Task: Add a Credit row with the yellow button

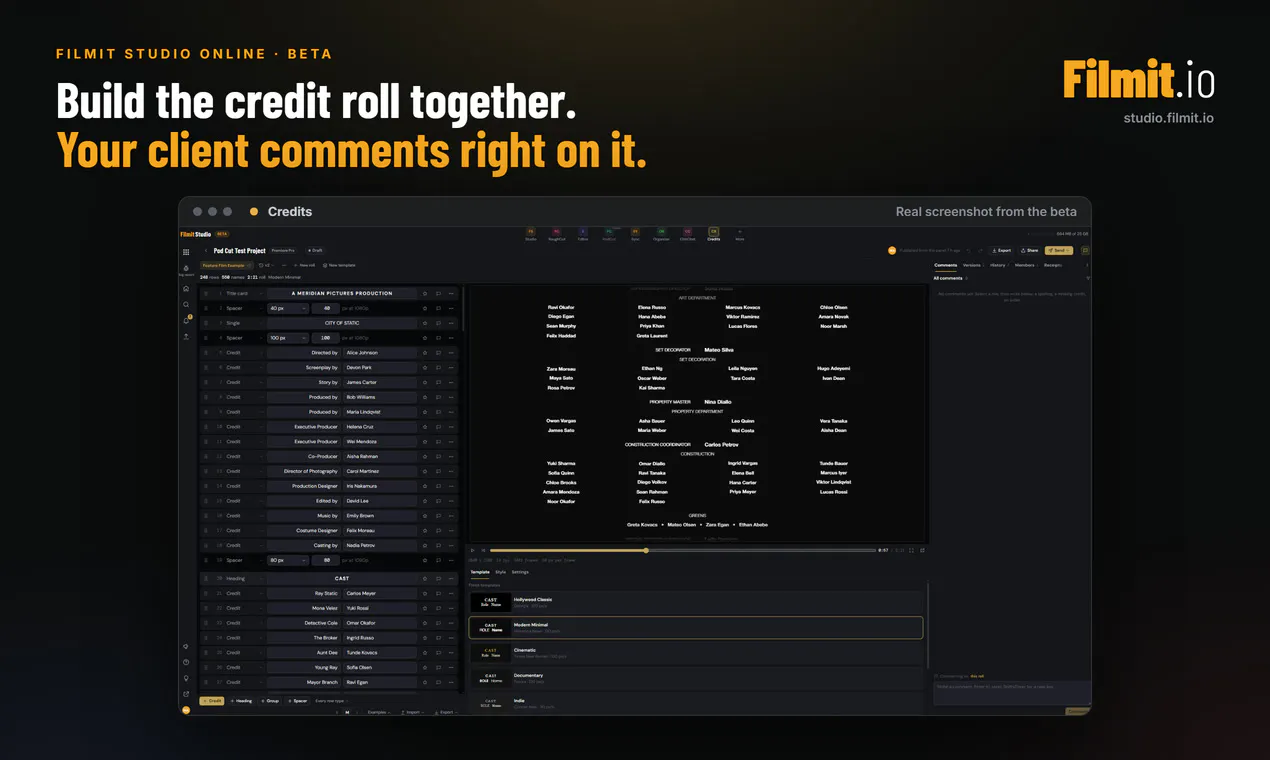Action: 212,701
